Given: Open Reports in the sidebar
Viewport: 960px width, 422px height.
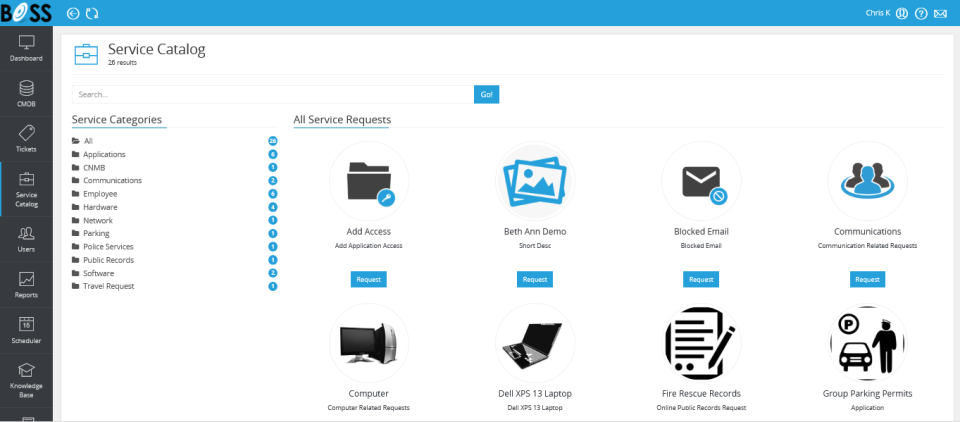Looking at the screenshot, I should click(x=26, y=285).
